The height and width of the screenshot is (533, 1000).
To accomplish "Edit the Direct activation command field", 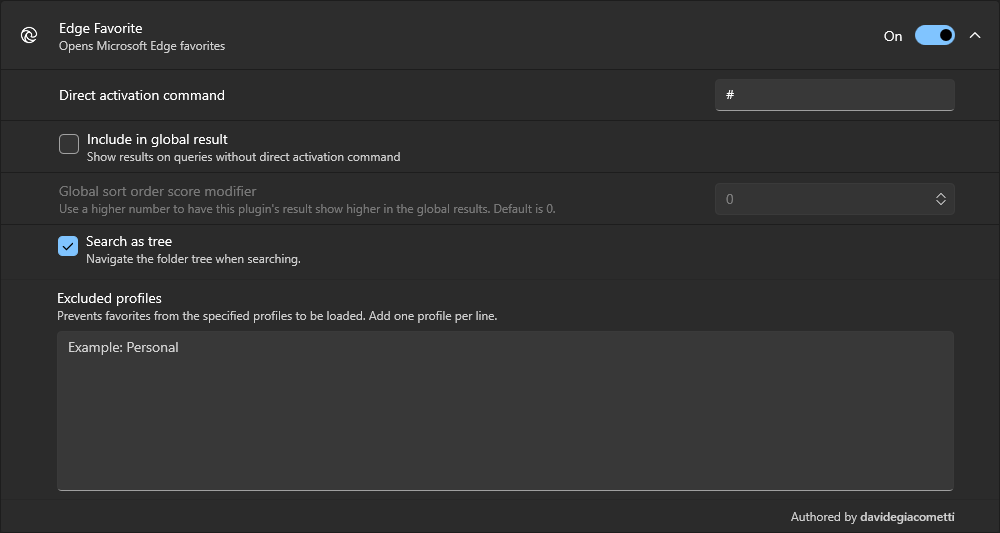I will click(x=834, y=95).
